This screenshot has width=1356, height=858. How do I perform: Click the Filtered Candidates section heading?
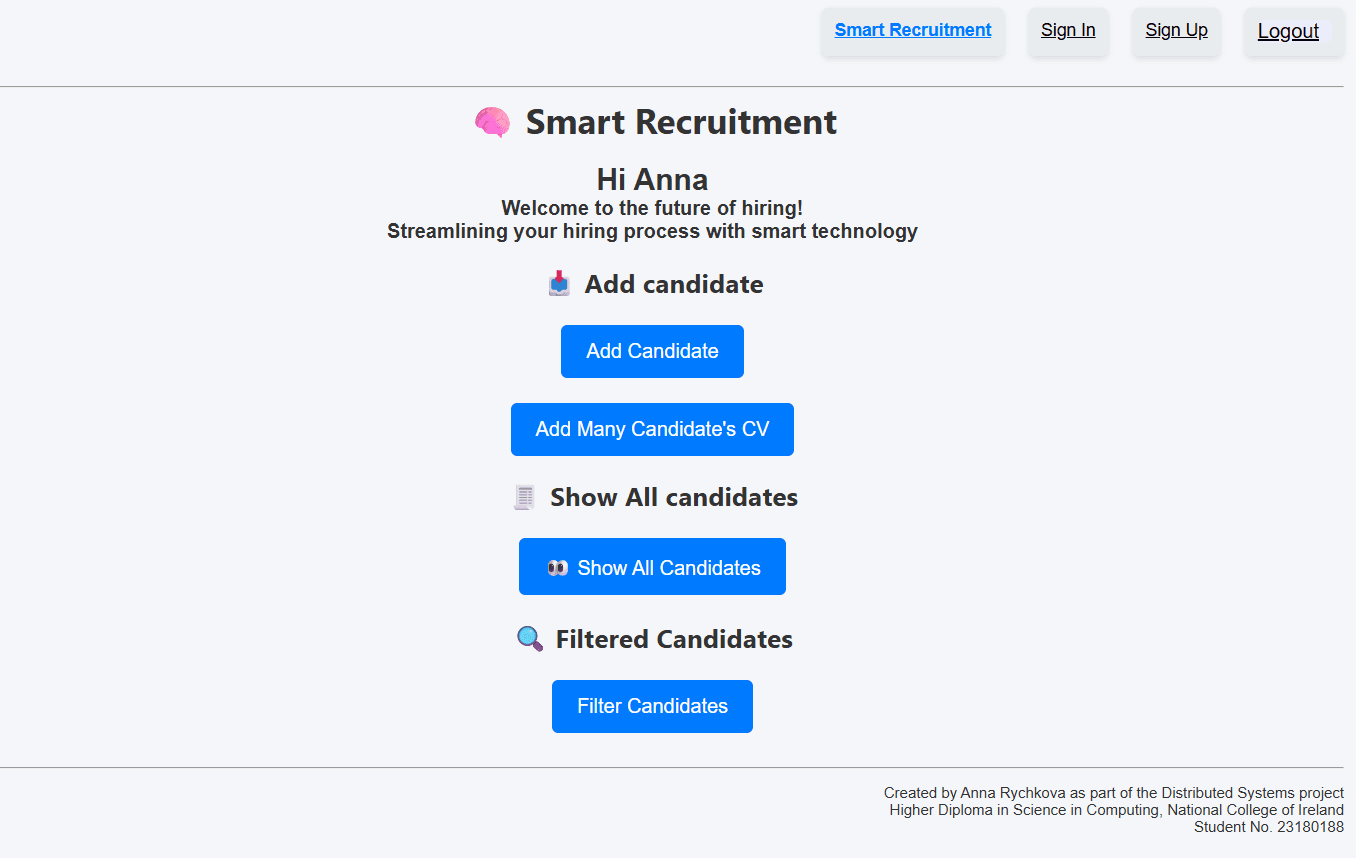pos(673,639)
